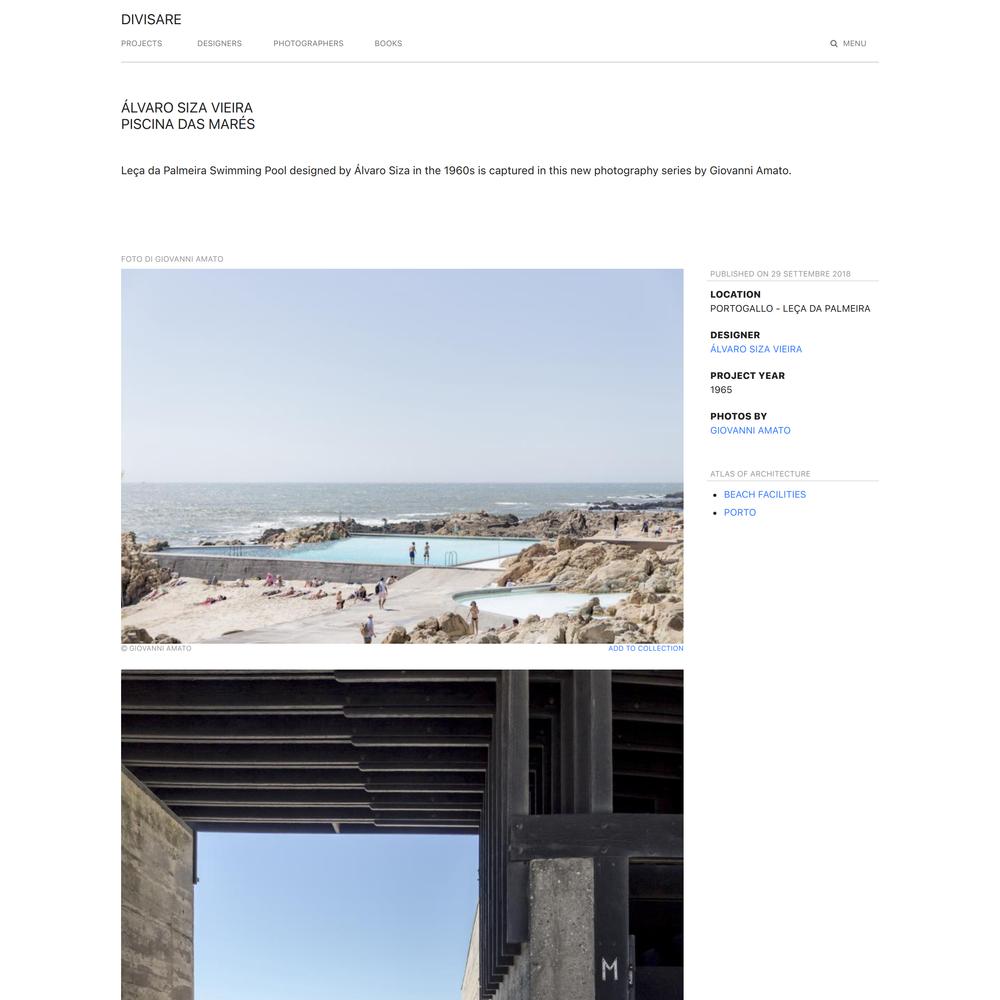Open the PHOTOGRAPHERS navigation item
This screenshot has width=1000, height=1000.
tap(308, 43)
